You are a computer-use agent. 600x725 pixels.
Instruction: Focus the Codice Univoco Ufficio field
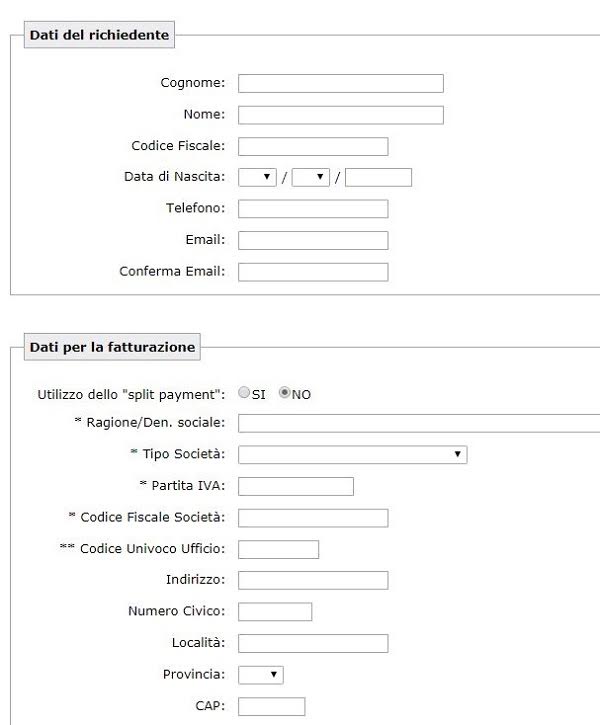[x=278, y=549]
